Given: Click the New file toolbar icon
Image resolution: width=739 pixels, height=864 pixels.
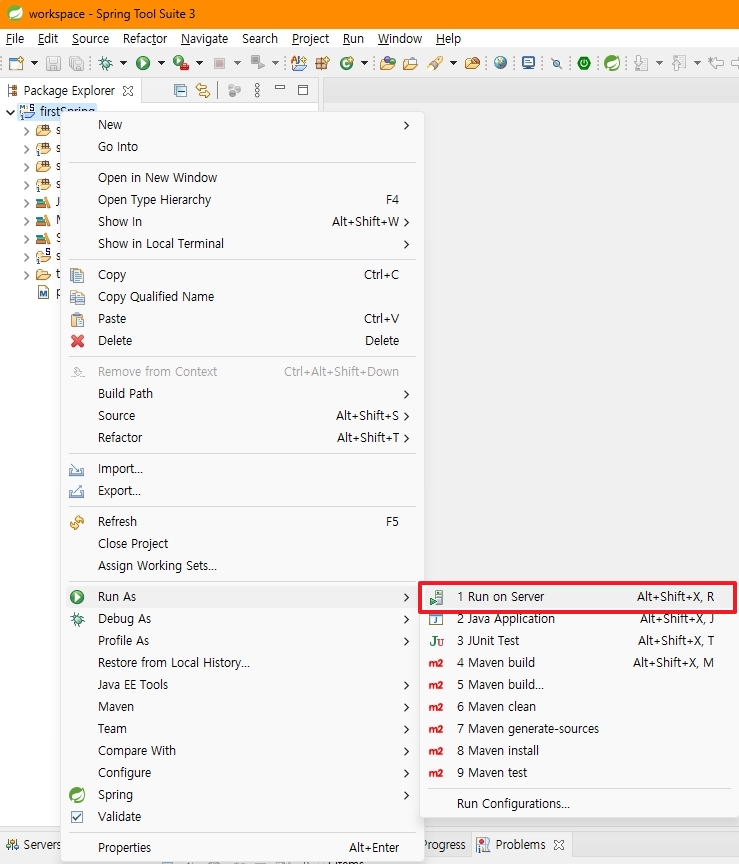Looking at the screenshot, I should (16, 63).
